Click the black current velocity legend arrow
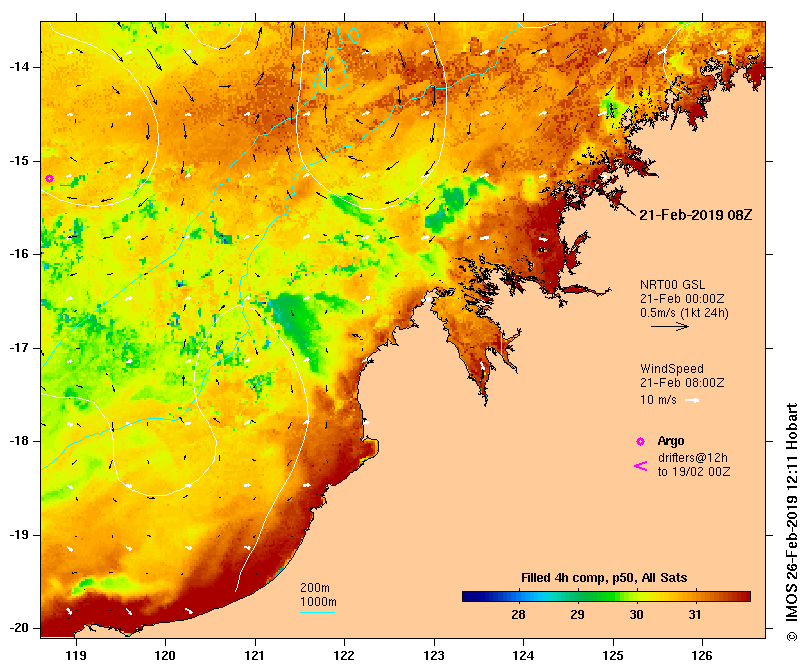Image resolution: width=809 pixels, height=672 pixels. pyautogui.click(x=670, y=326)
